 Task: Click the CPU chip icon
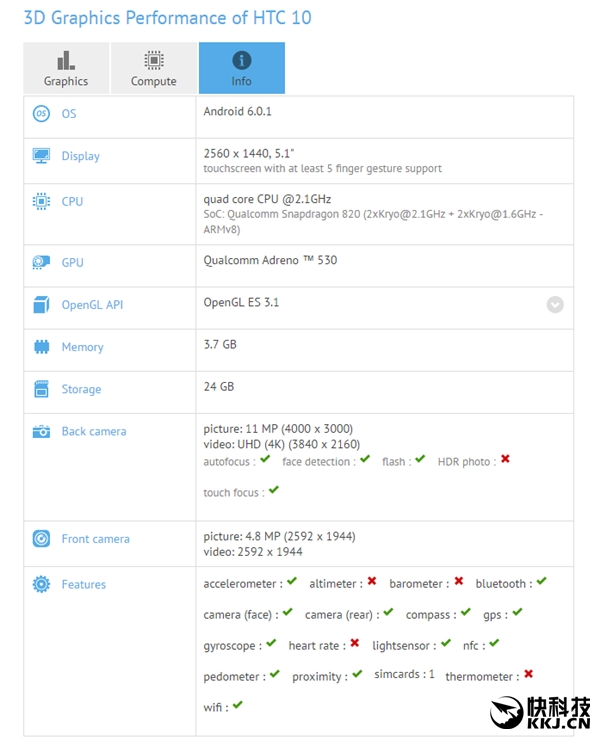pos(41,201)
